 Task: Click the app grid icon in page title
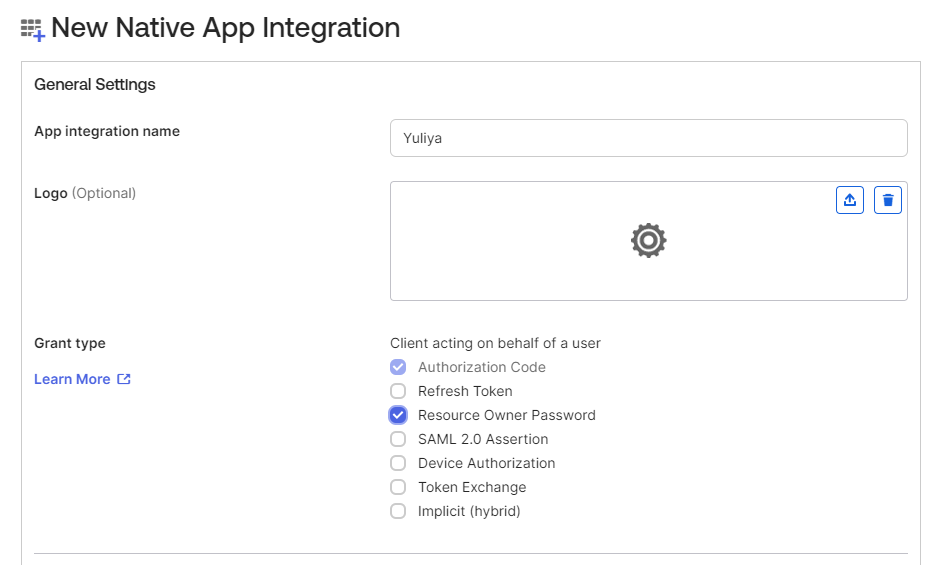33,29
